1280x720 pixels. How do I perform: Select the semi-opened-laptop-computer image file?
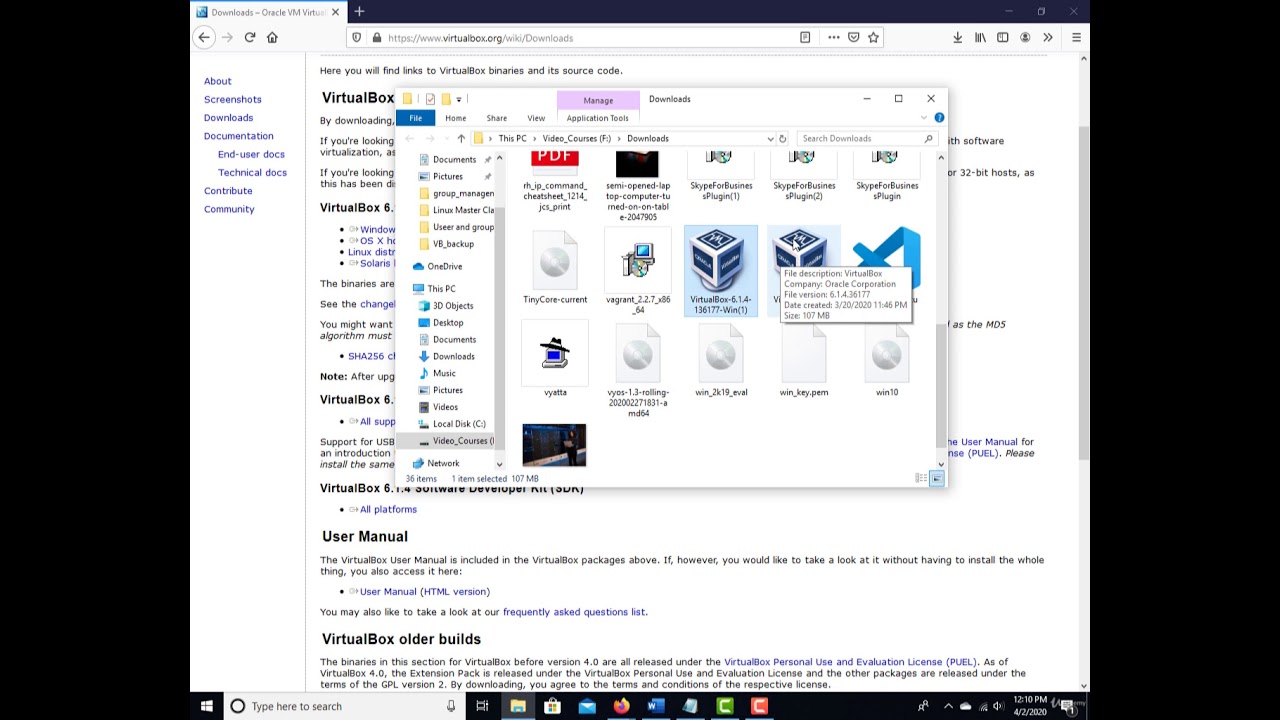click(638, 186)
